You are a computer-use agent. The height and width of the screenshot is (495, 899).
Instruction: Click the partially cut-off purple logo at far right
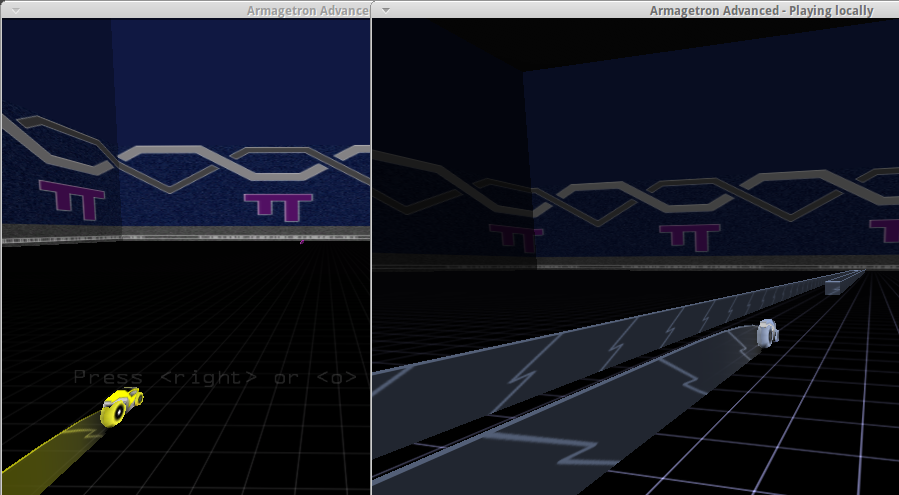pos(885,230)
